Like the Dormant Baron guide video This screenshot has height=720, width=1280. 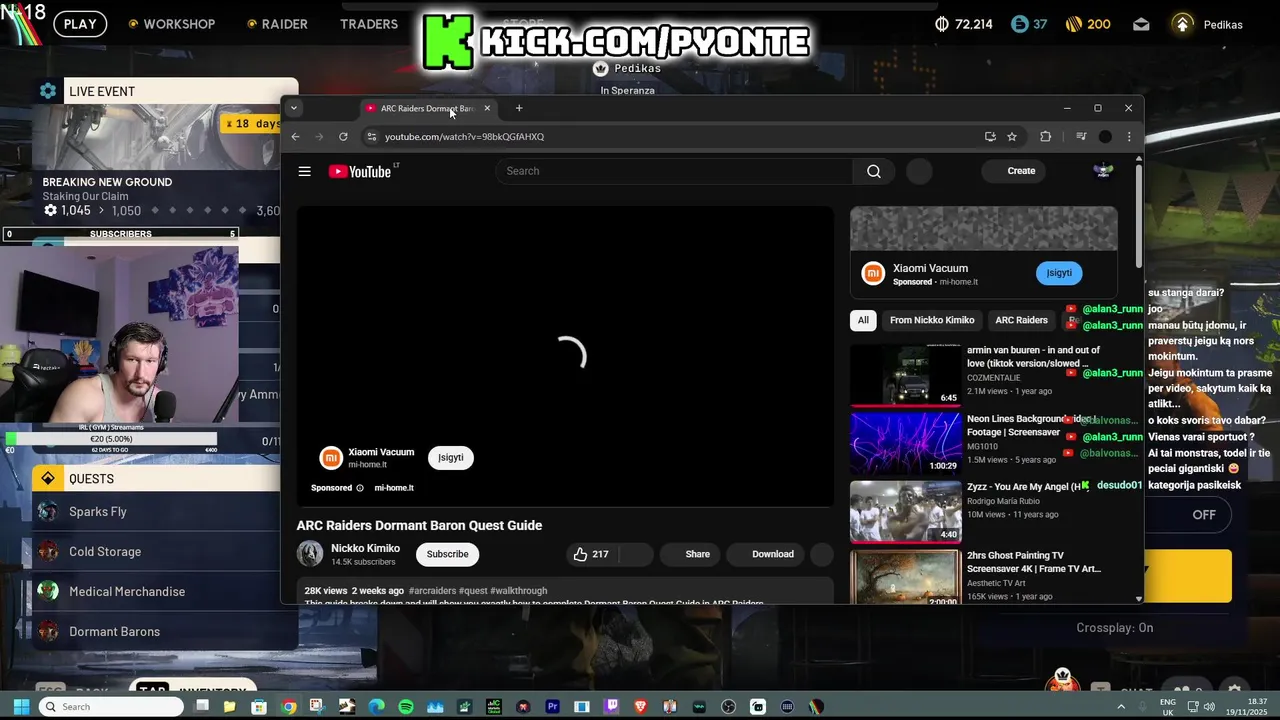point(591,554)
